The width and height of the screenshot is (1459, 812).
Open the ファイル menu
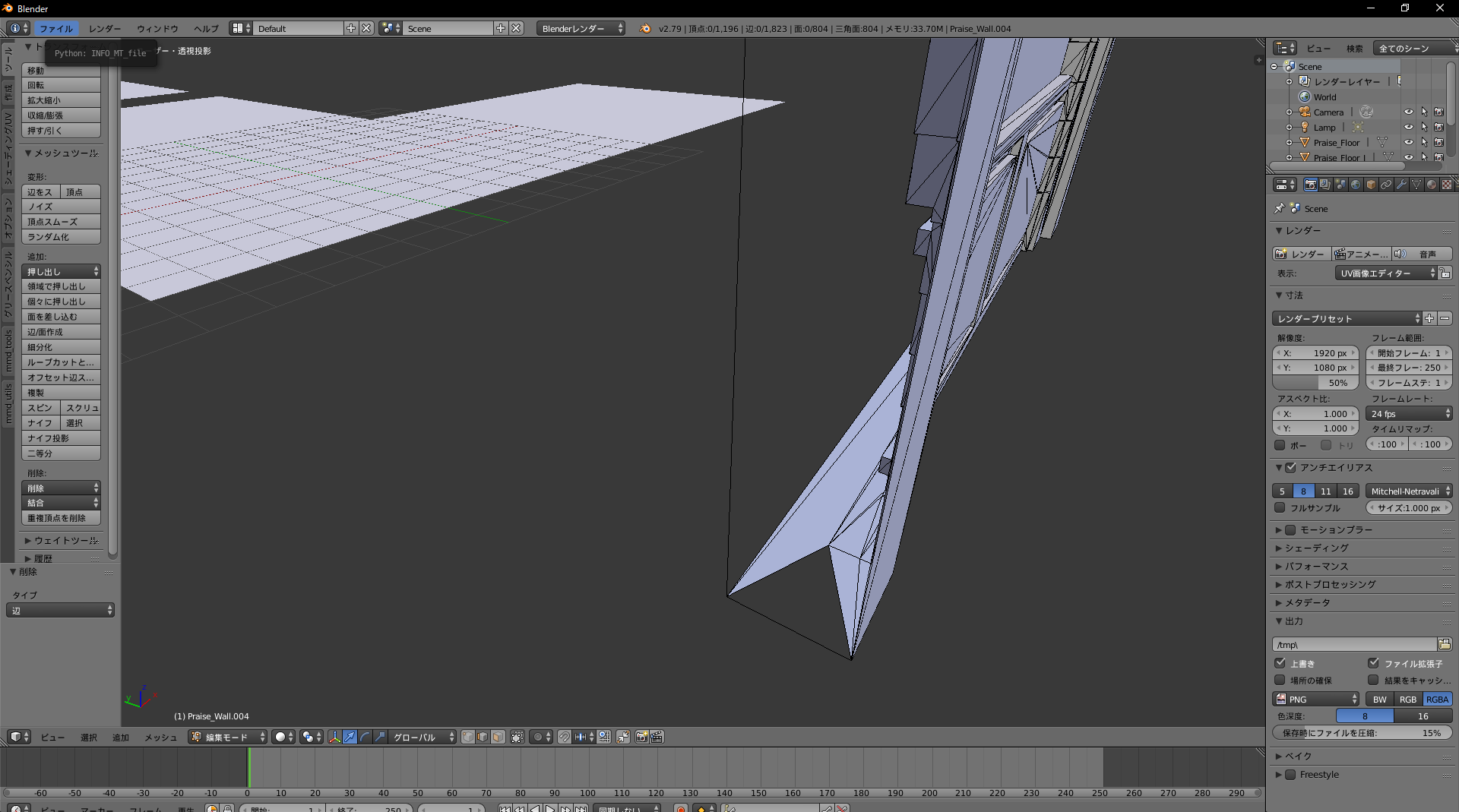tap(56, 28)
